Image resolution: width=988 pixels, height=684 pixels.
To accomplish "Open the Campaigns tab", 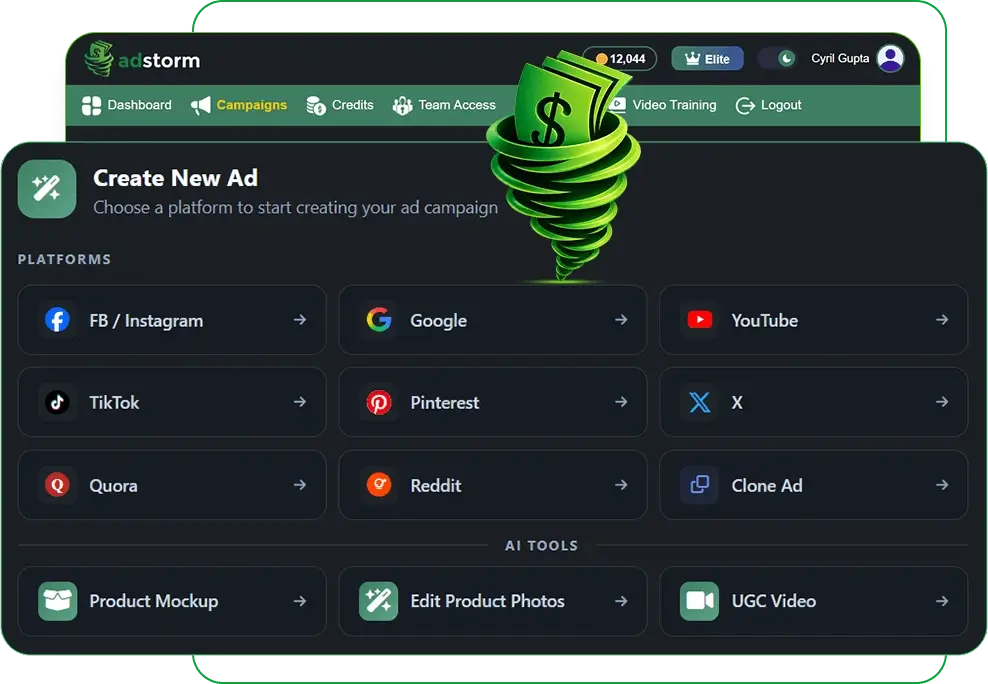I will click(x=239, y=105).
